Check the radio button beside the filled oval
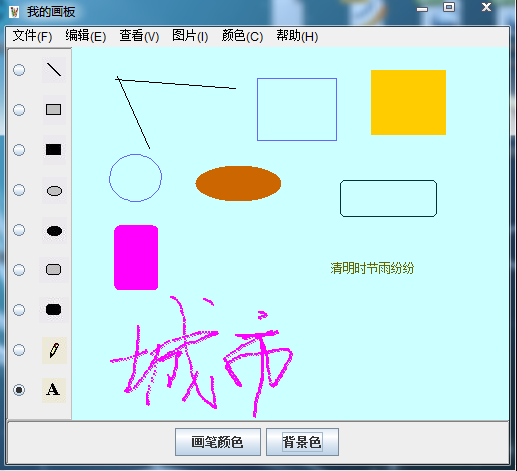 [x=19, y=230]
